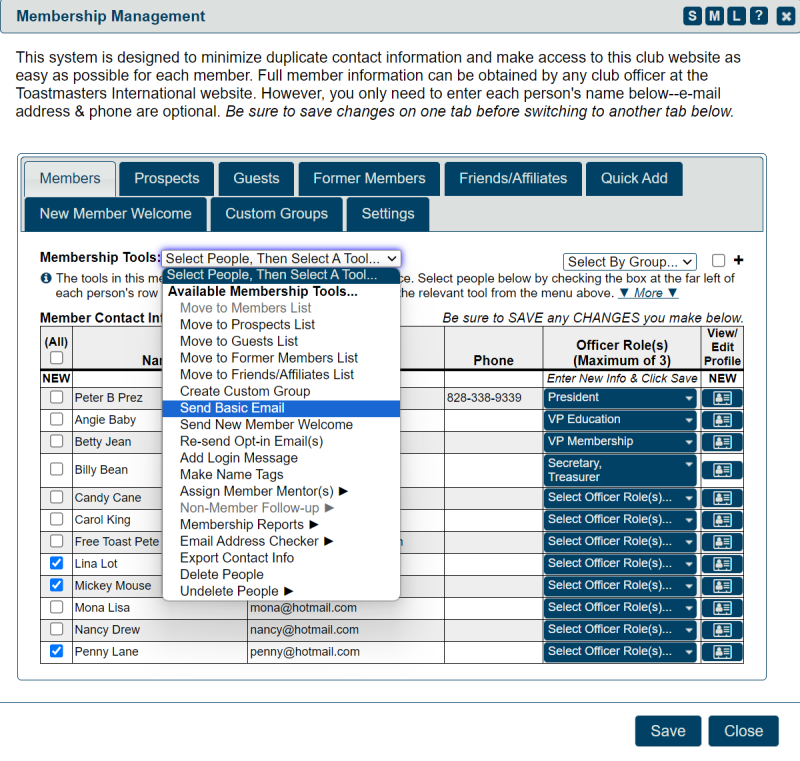Image resolution: width=800 pixels, height=761 pixels.
Task: Select Add Login Message menu option
Action: pos(281,458)
